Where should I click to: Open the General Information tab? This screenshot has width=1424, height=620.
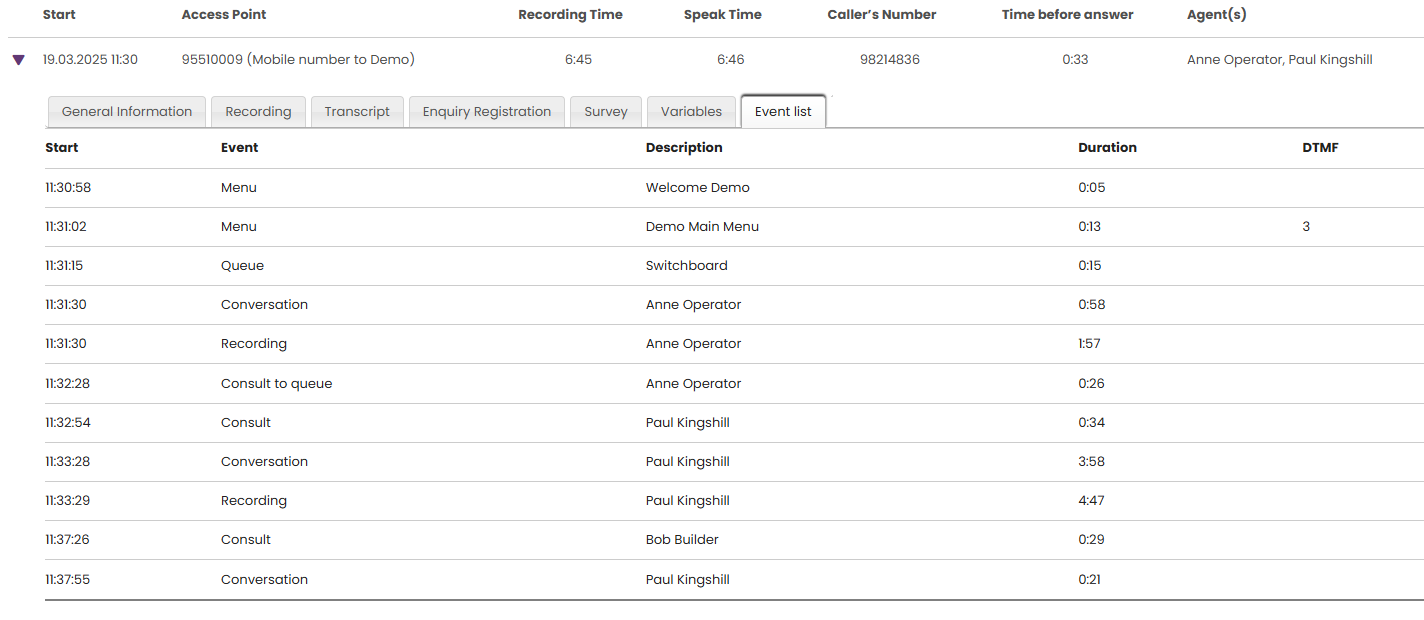tap(127, 112)
